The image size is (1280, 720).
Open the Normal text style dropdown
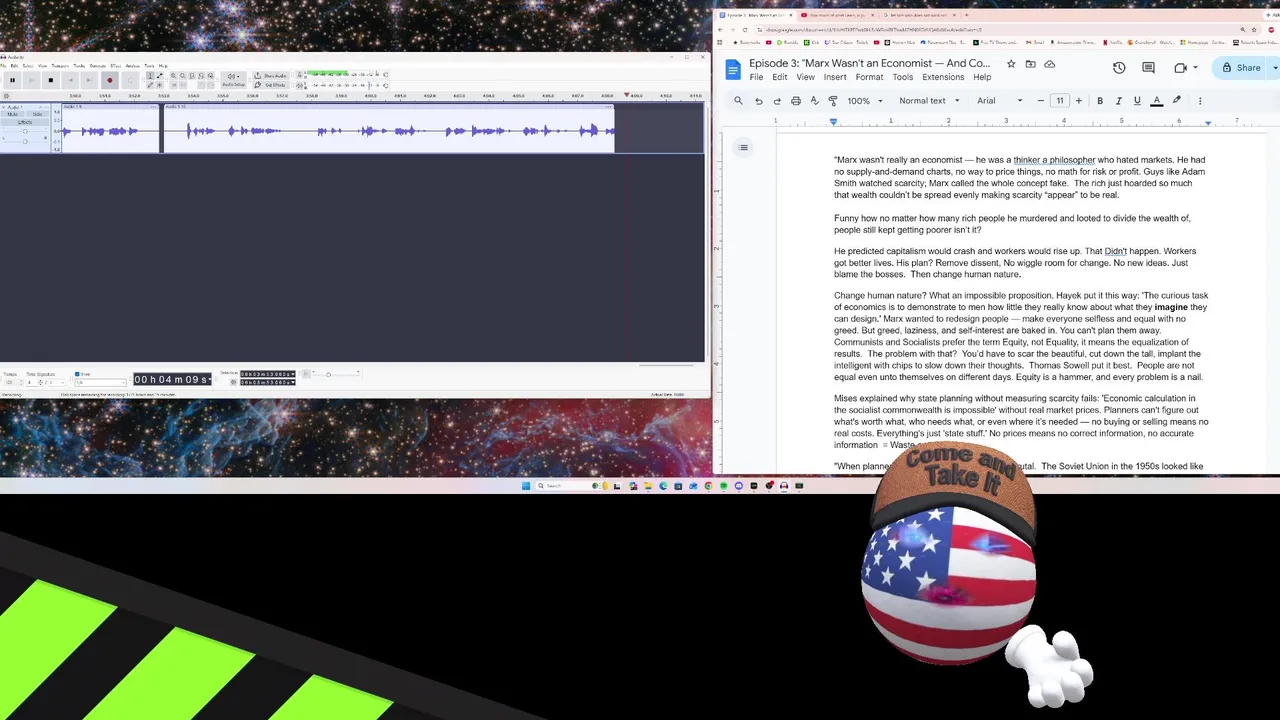pos(929,100)
